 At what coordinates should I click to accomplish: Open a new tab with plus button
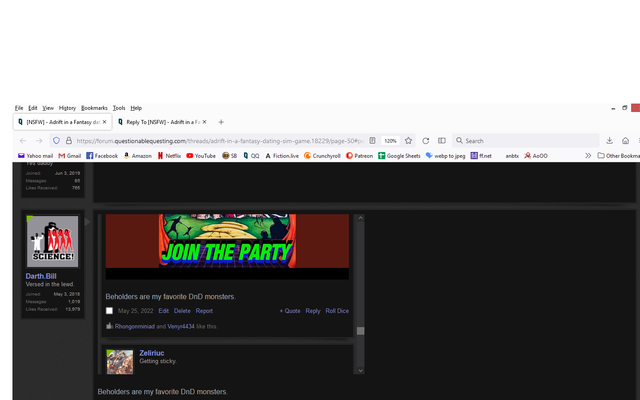tap(221, 122)
